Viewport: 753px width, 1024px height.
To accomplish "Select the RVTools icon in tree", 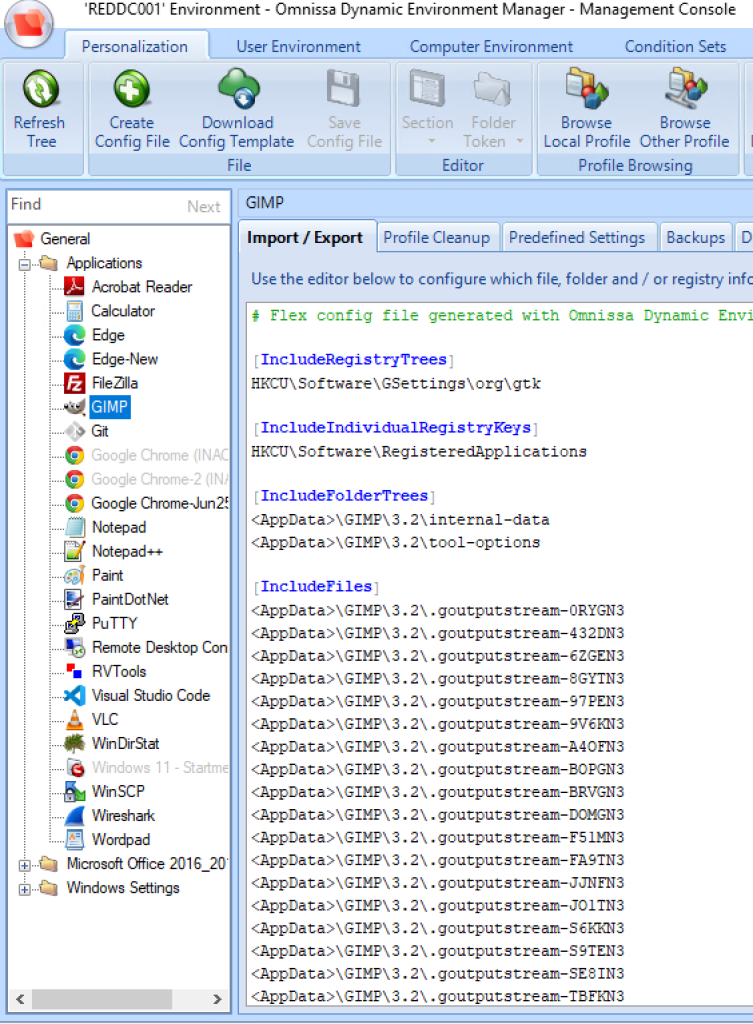I will pos(74,671).
